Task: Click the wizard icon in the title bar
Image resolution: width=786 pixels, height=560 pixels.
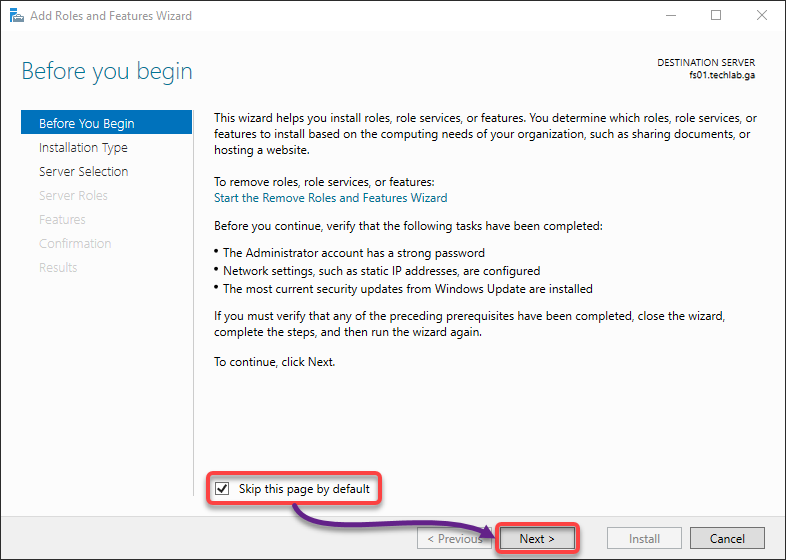Action: coord(17,16)
